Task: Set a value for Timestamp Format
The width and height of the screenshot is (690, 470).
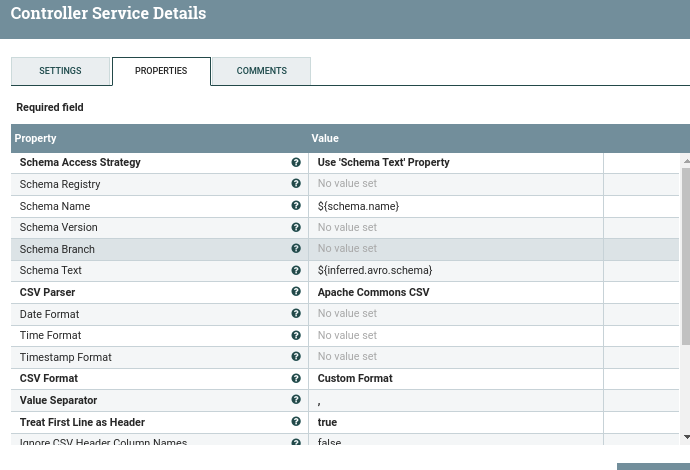Action: coord(455,357)
